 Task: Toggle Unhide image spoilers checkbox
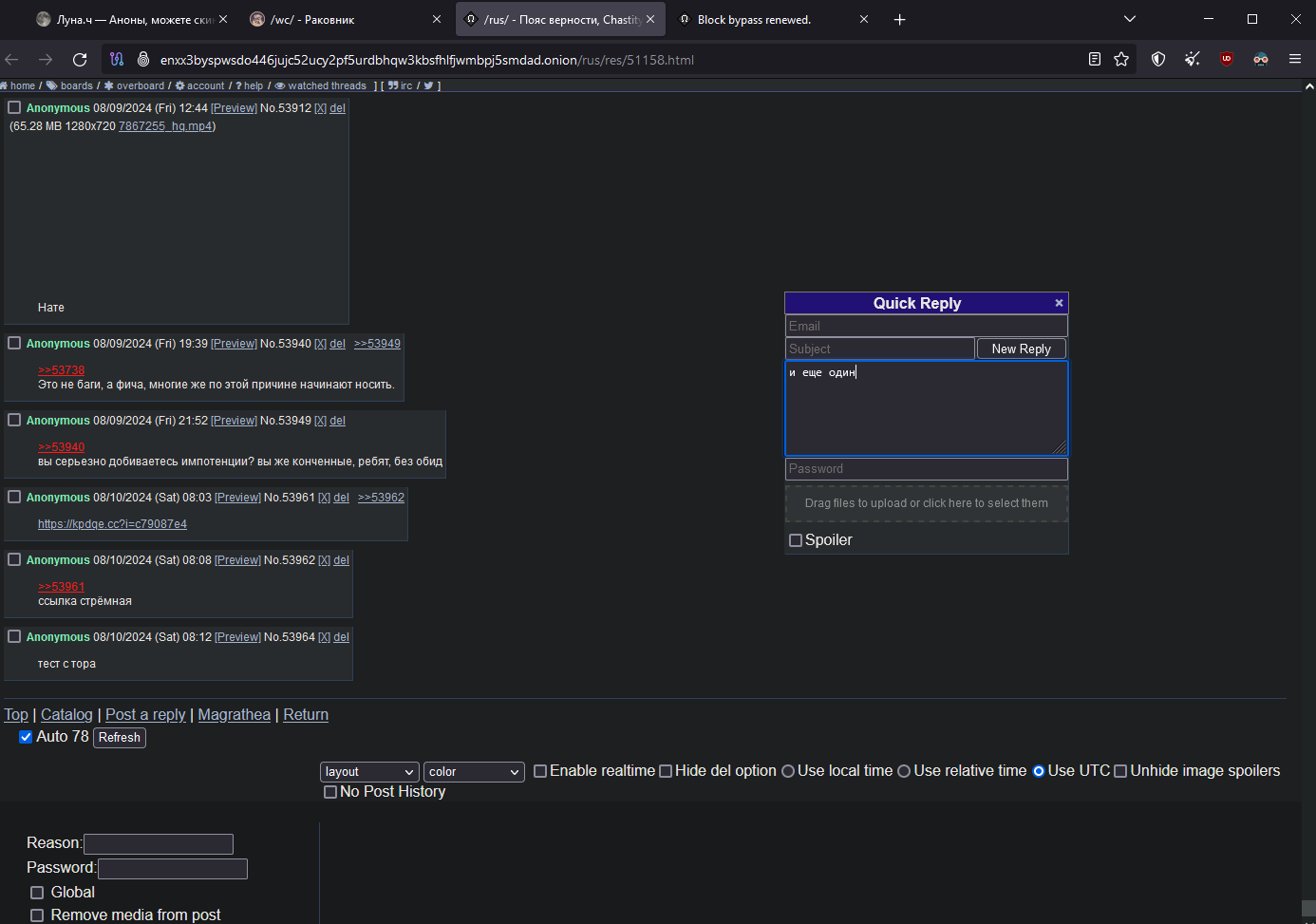point(1120,771)
